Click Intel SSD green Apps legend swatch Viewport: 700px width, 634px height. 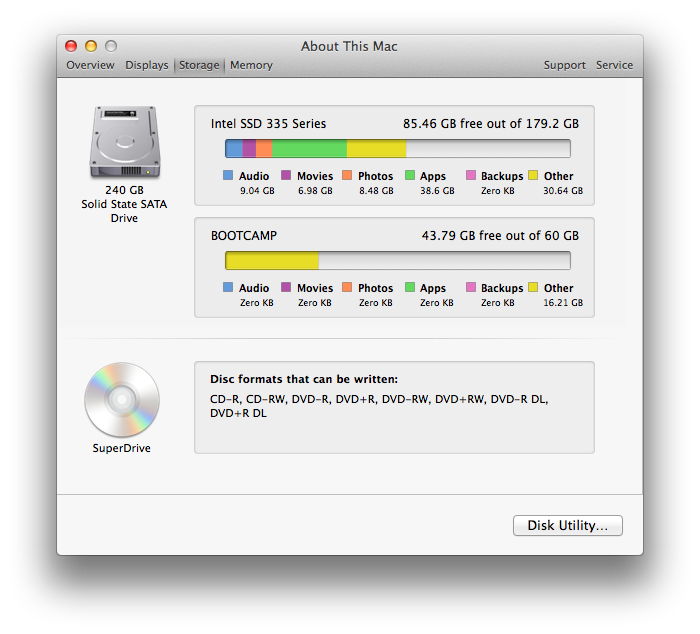[410, 175]
